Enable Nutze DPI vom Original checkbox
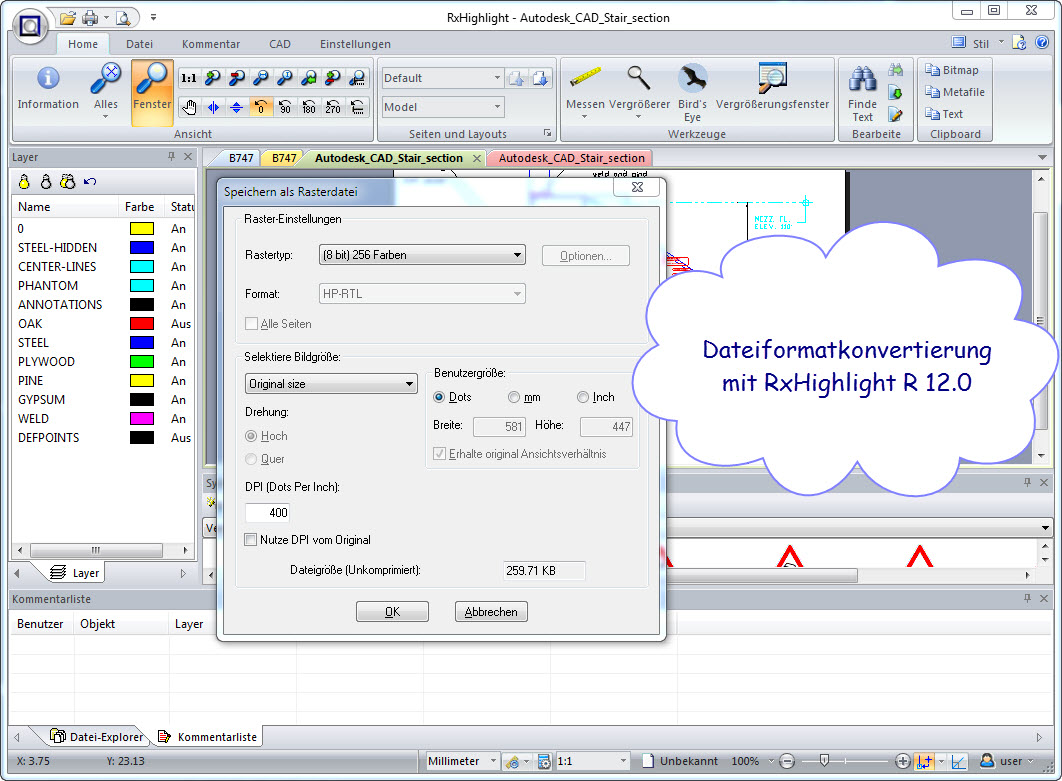The width and height of the screenshot is (1062, 781). click(251, 540)
